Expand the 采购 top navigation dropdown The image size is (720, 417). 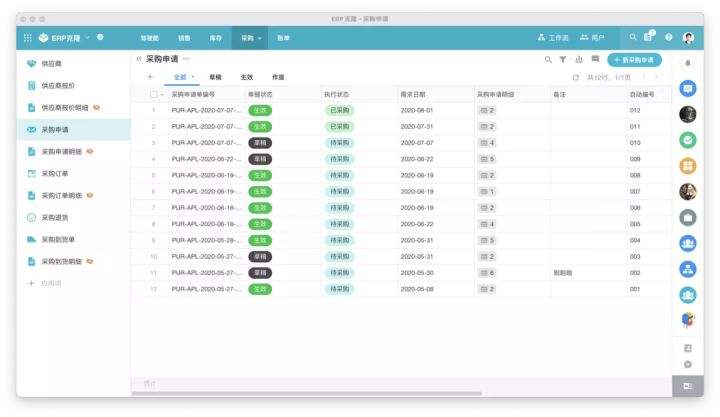[261, 38]
